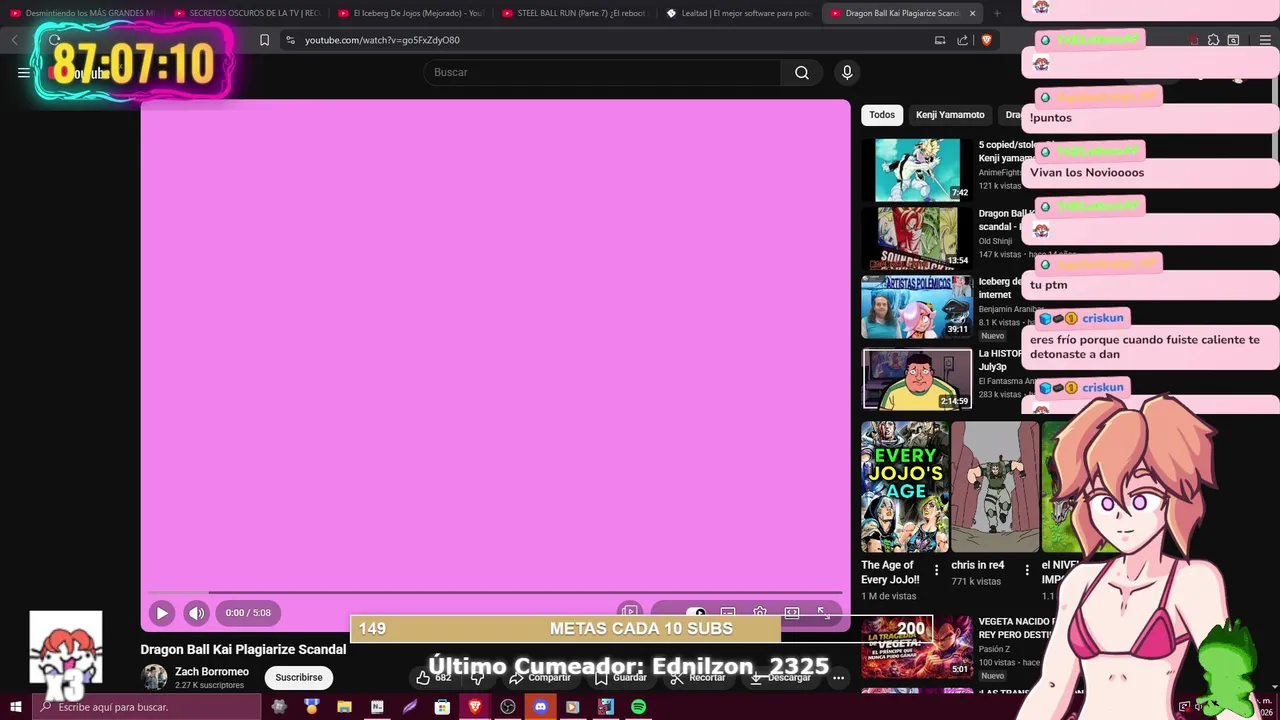
Task: Click the Compartir share button
Action: click(540, 677)
